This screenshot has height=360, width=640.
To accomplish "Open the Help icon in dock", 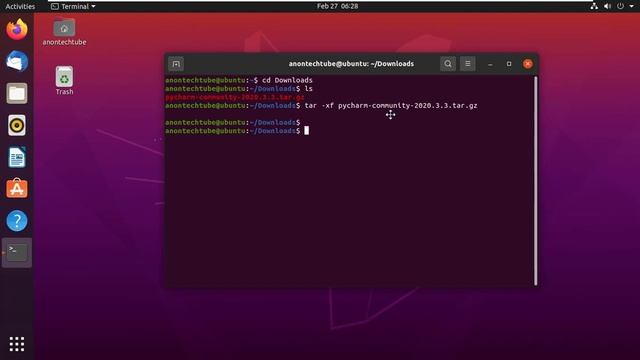I will pyautogui.click(x=17, y=221).
